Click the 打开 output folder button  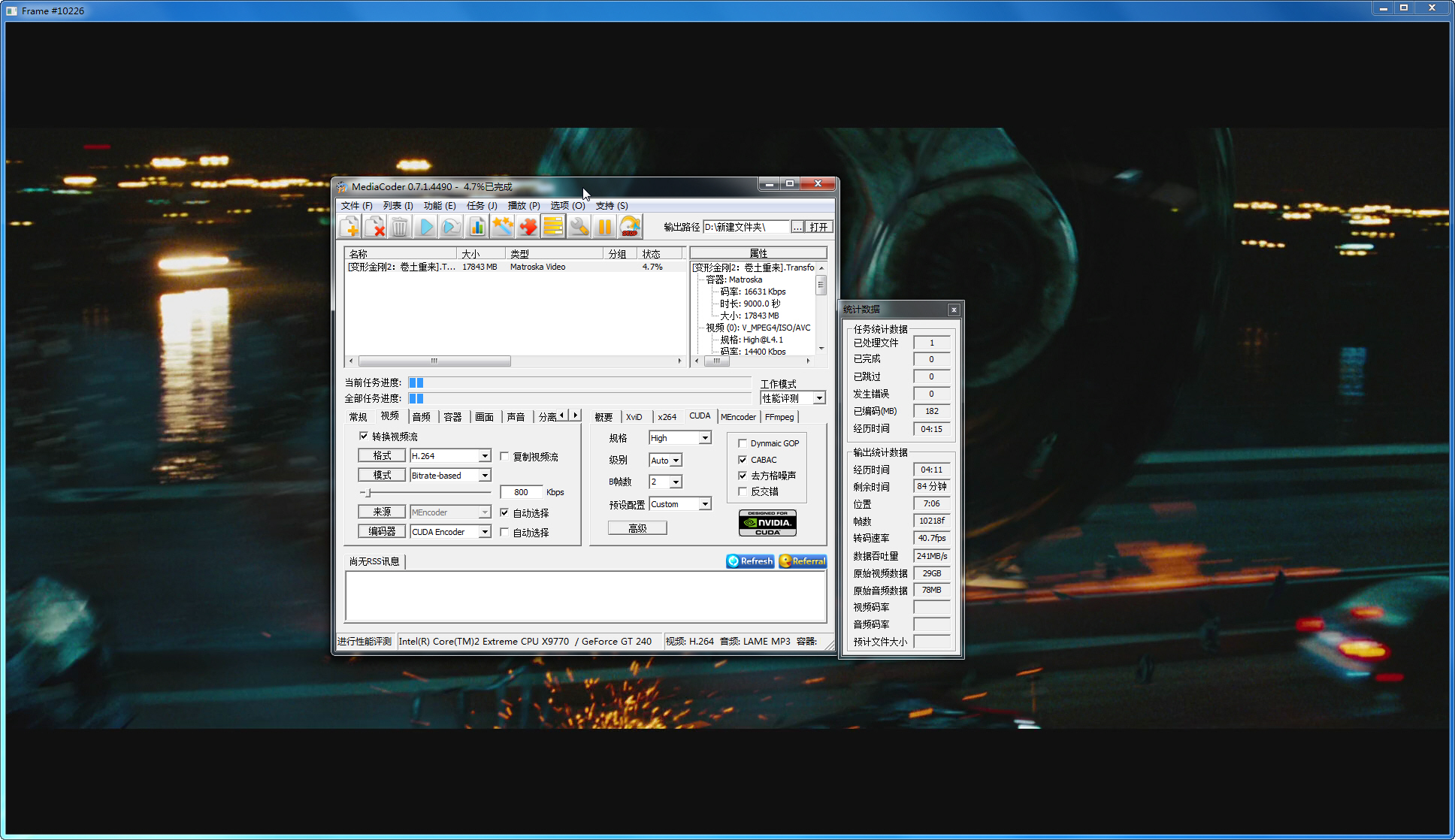pos(818,227)
